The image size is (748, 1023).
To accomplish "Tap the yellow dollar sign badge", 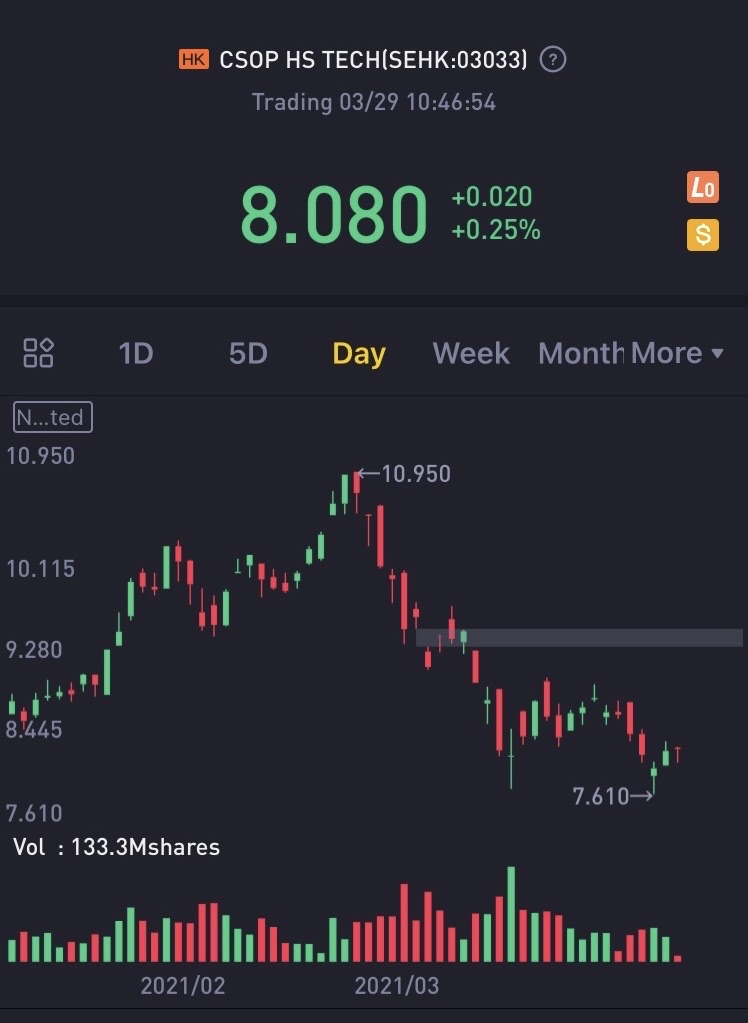I will 702,235.
